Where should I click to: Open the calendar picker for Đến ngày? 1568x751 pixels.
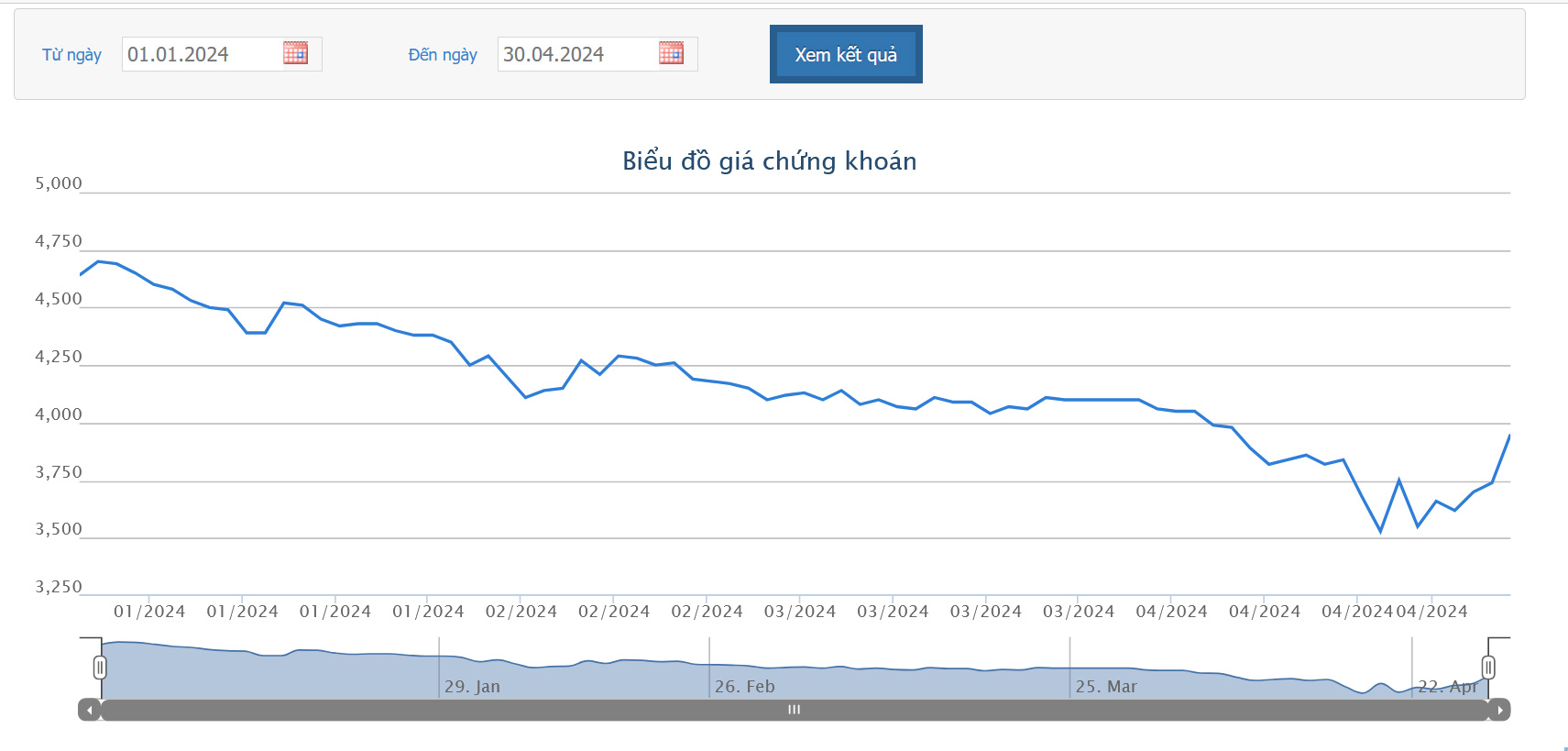coord(671,53)
